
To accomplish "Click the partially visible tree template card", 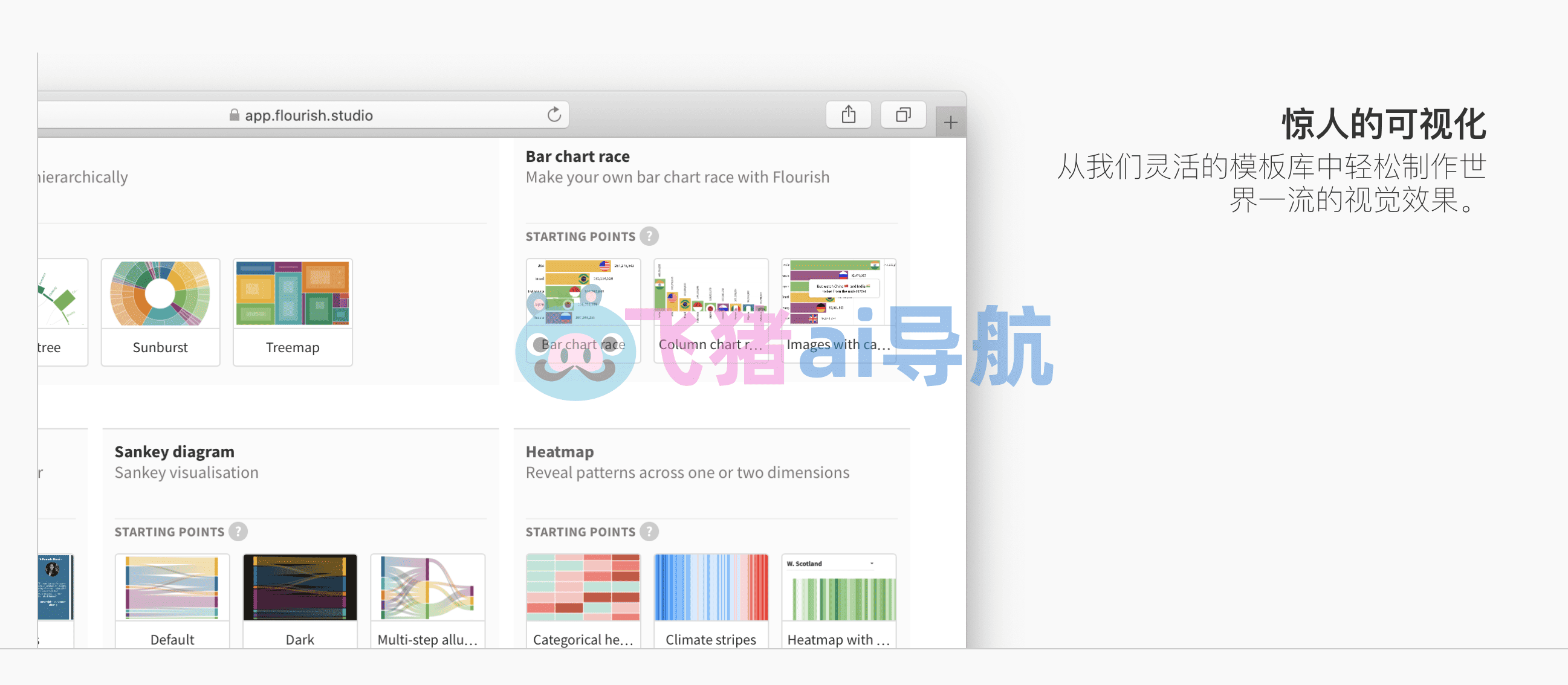I will click(x=63, y=312).
